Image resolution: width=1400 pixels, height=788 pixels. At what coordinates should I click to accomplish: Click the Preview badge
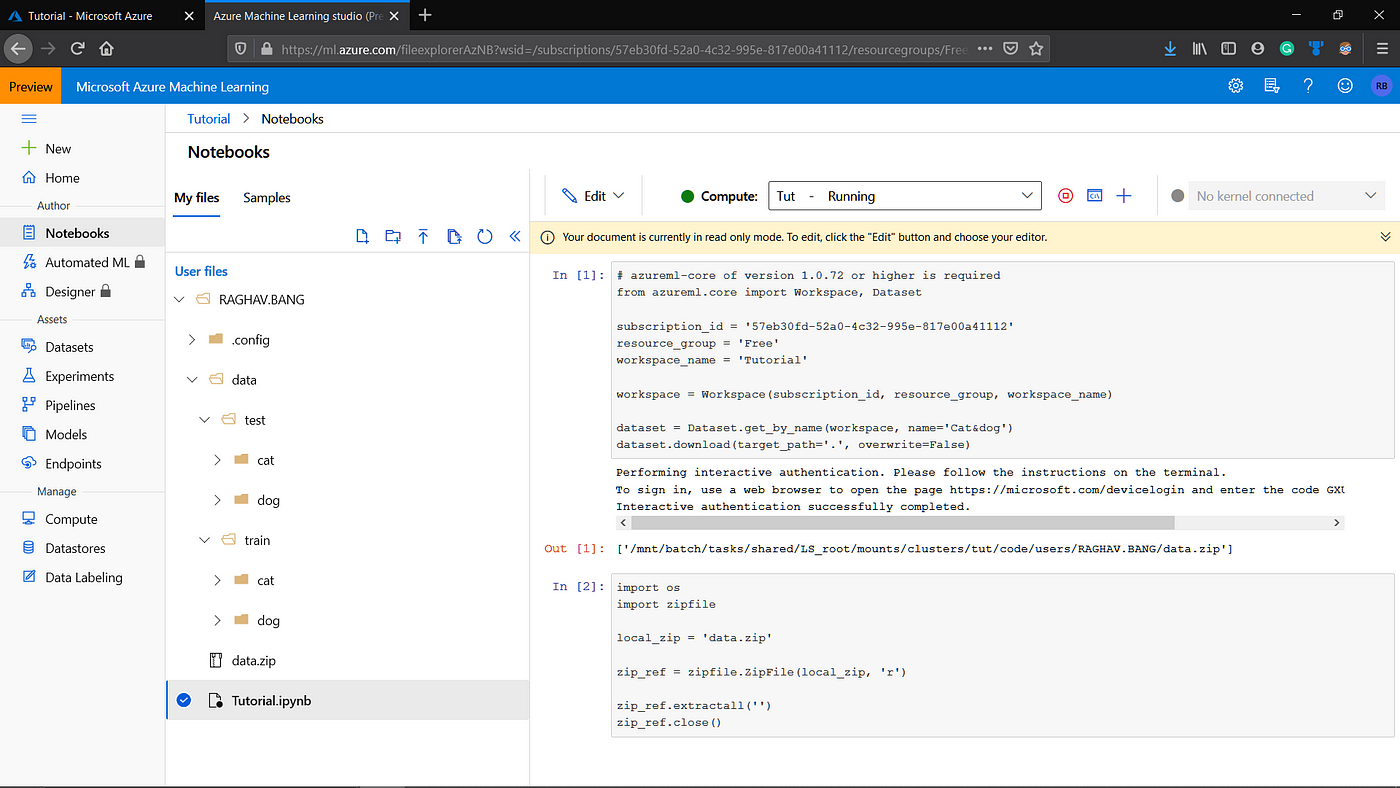pos(31,86)
